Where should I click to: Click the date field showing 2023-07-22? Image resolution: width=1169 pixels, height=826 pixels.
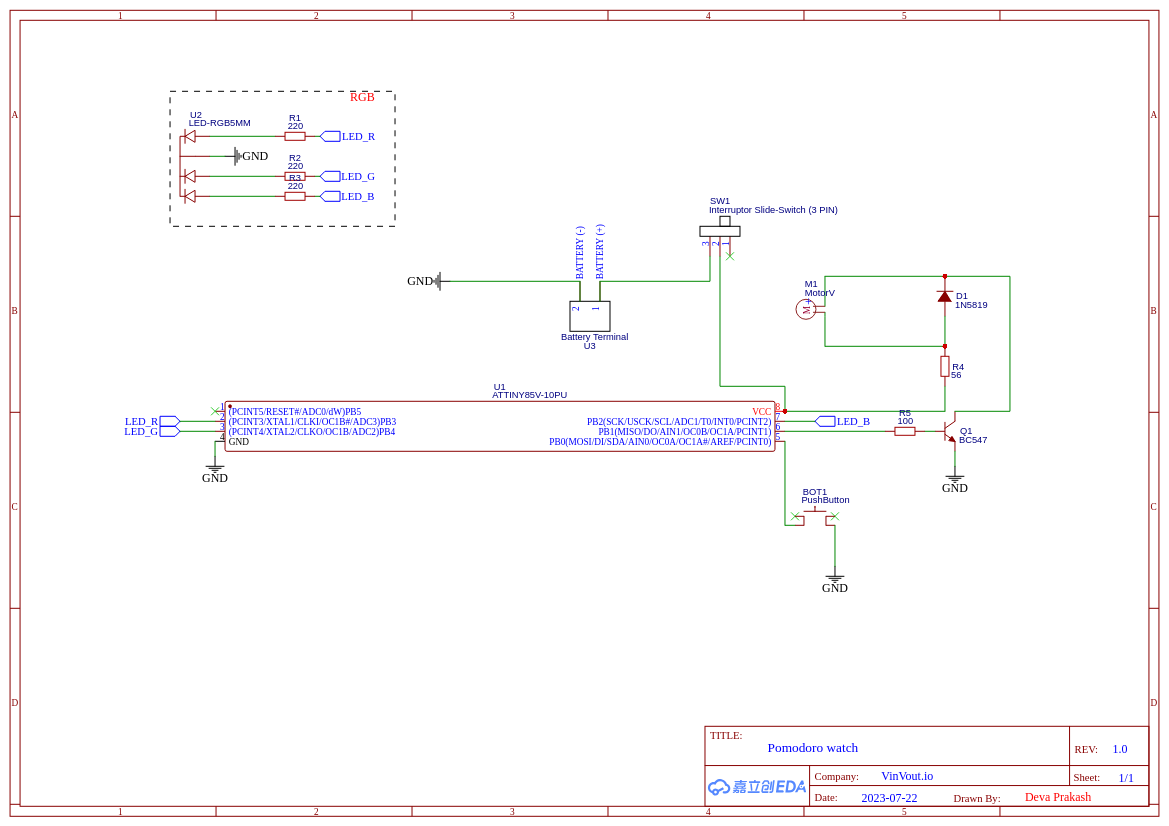point(889,797)
